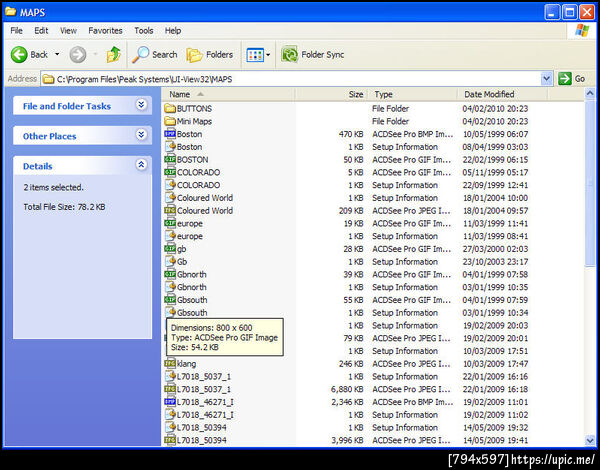Sort by the Name column header
600x470 pixels.
228,94
